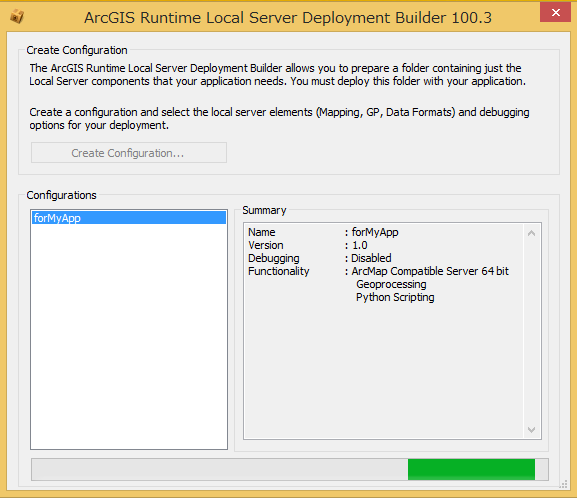
Task: Click the Deployment Builder app icon in title bar
Action: pos(17,17)
